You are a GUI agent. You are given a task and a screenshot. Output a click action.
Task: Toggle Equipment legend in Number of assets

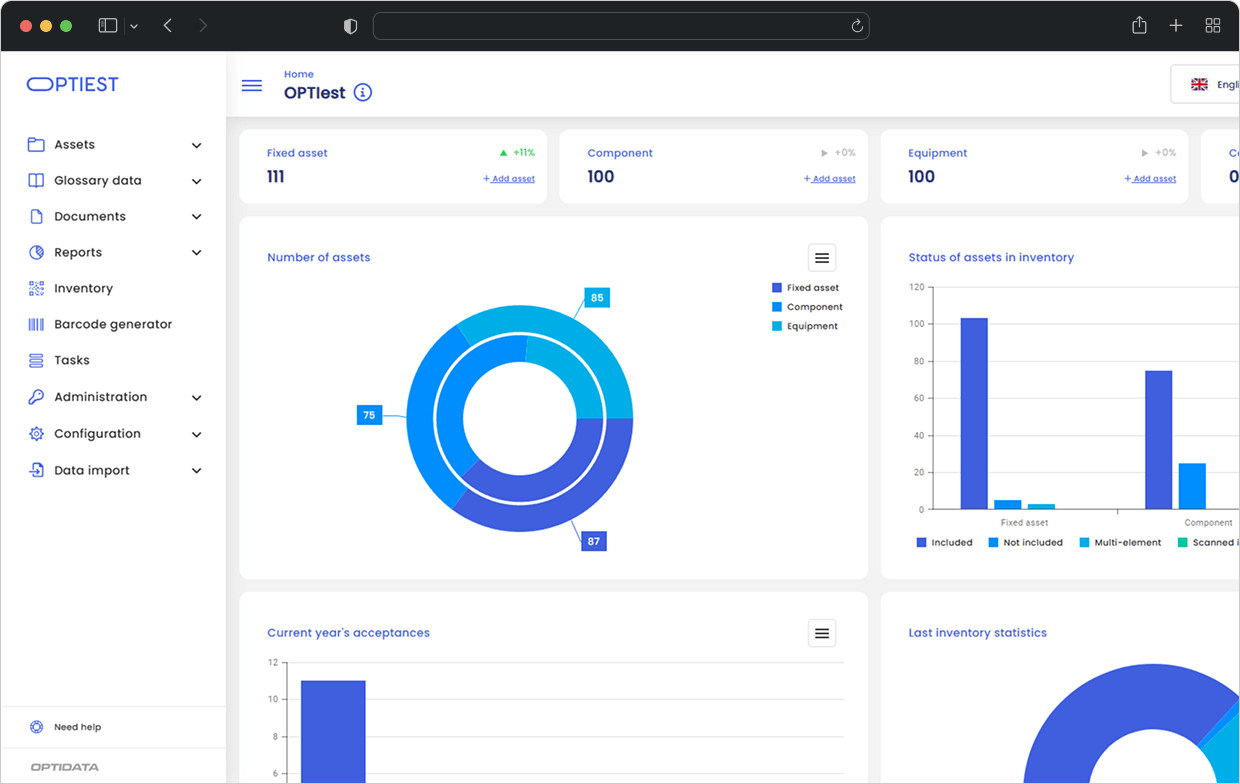click(805, 326)
